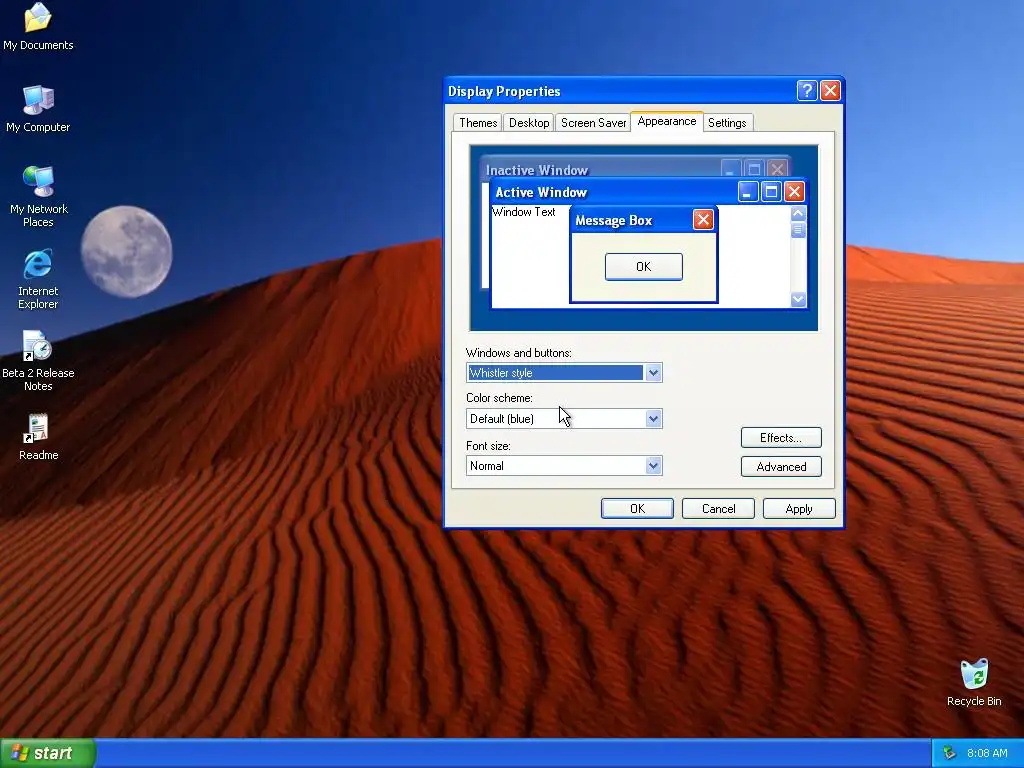Click the Effects... button
This screenshot has height=768, width=1024.
781,438
